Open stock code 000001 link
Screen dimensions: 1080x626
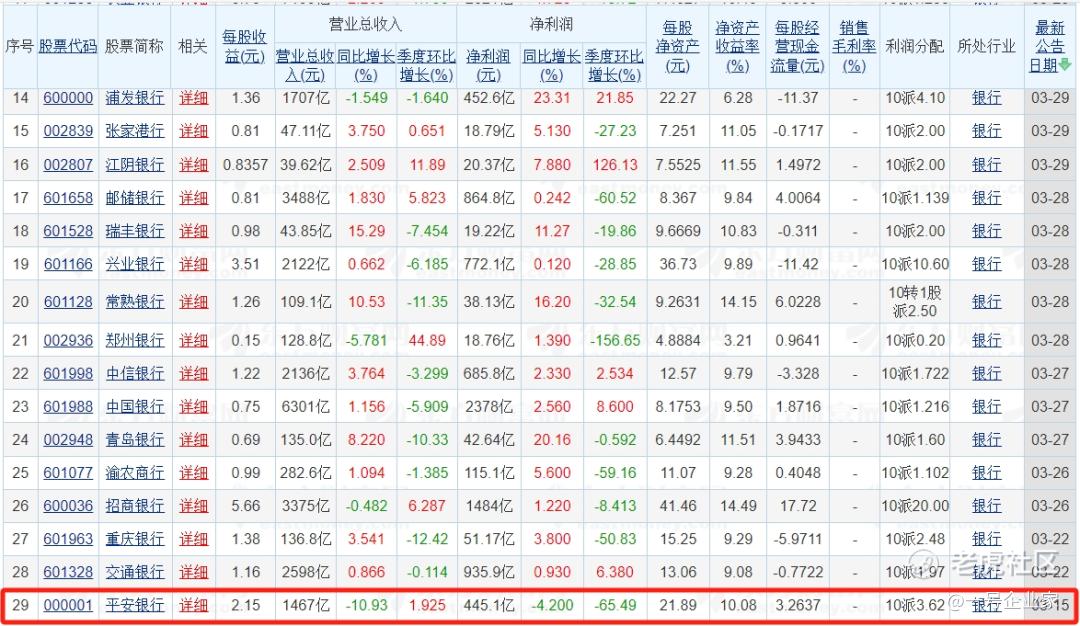click(68, 605)
